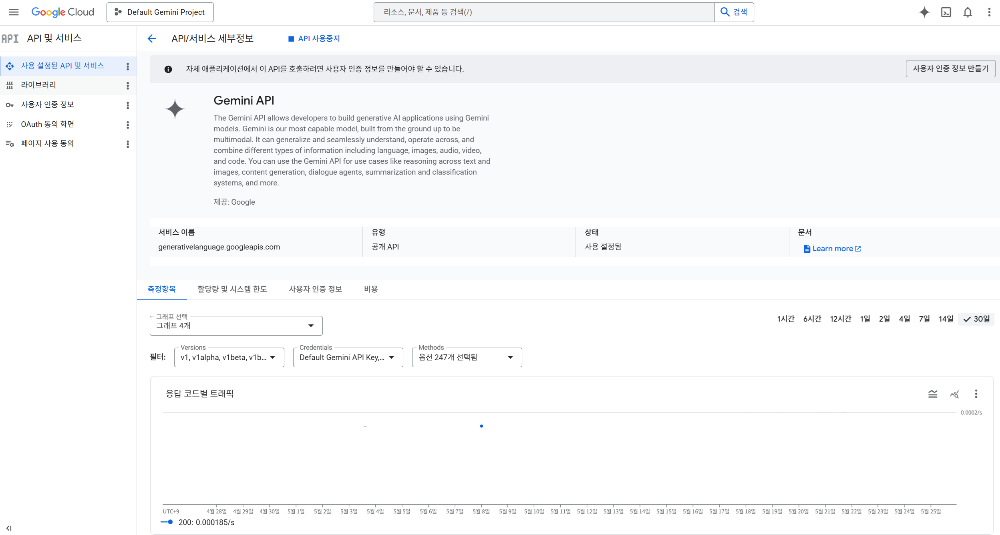Click the 사용자 인증 정보 만들기 button

click(x=950, y=68)
